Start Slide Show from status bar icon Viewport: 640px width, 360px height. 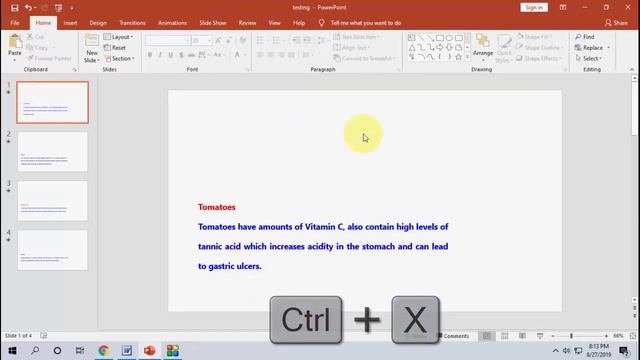540,336
